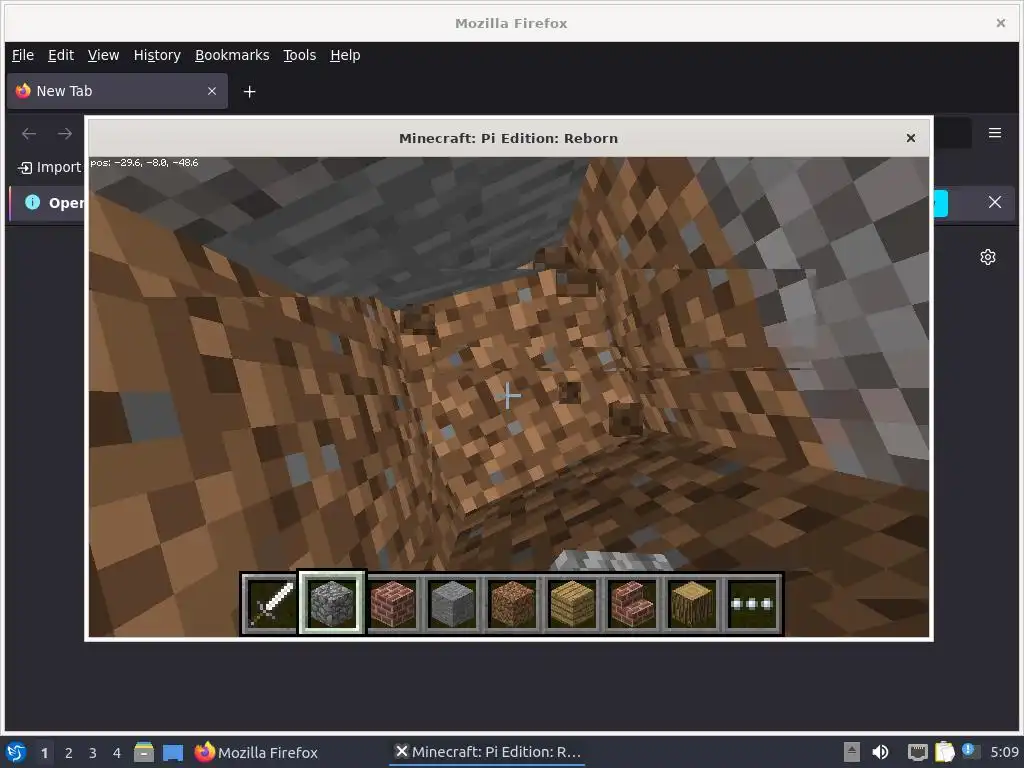The image size is (1024, 768).
Task: Click the pos coordinates readout in Minecraft
Action: [x=144, y=163]
